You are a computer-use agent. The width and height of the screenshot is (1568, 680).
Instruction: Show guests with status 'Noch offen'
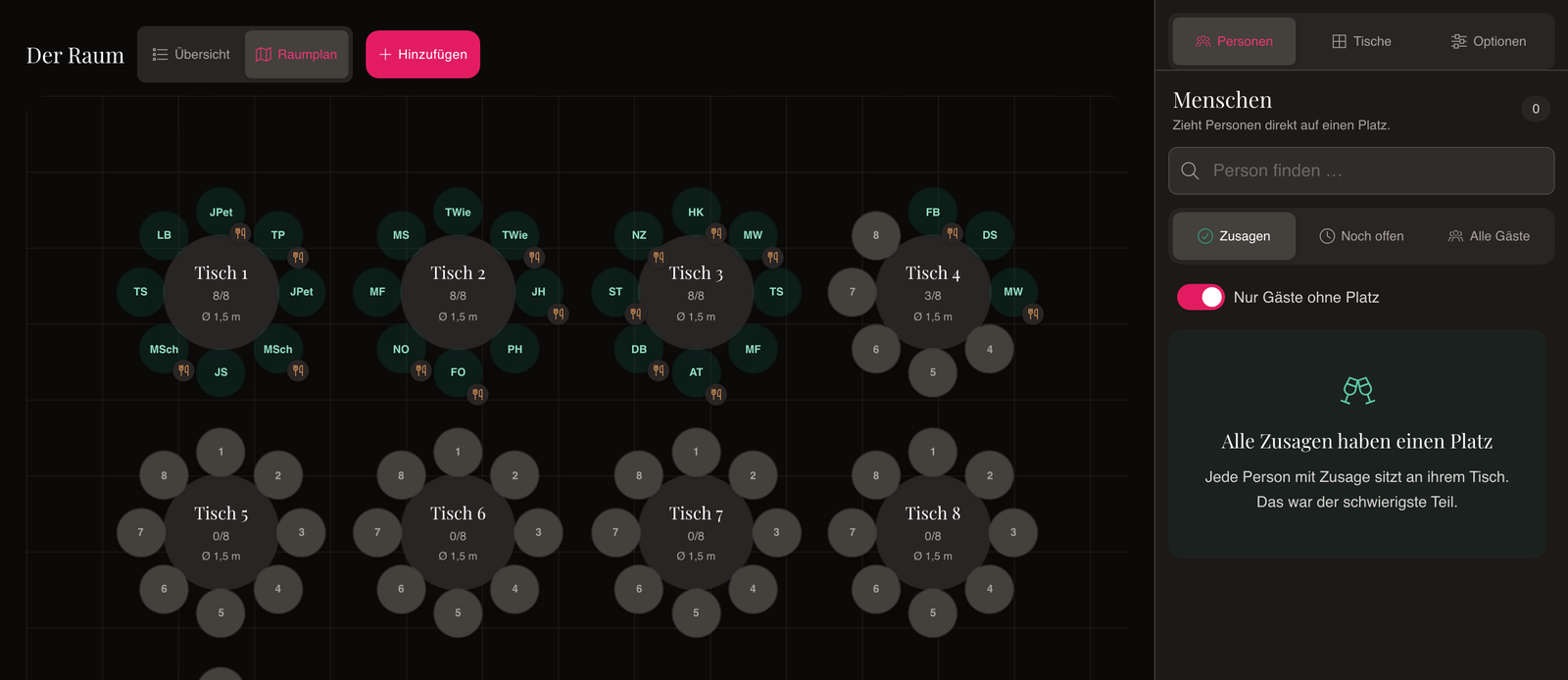(1361, 236)
